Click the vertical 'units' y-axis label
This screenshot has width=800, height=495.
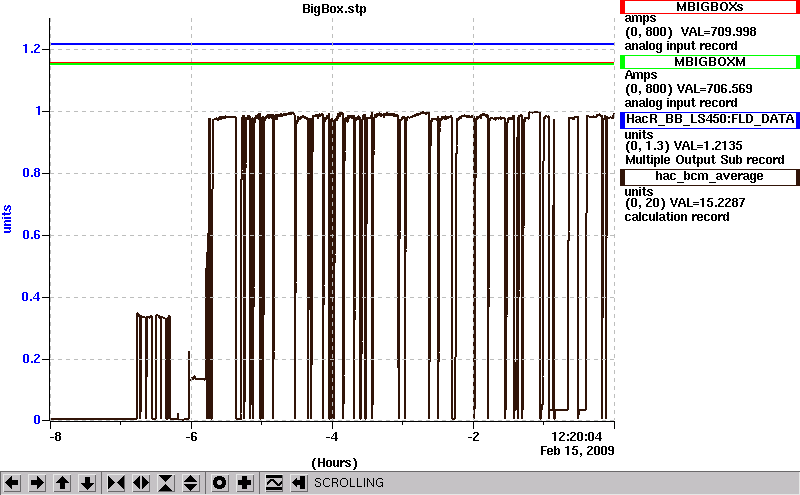pos(7,219)
